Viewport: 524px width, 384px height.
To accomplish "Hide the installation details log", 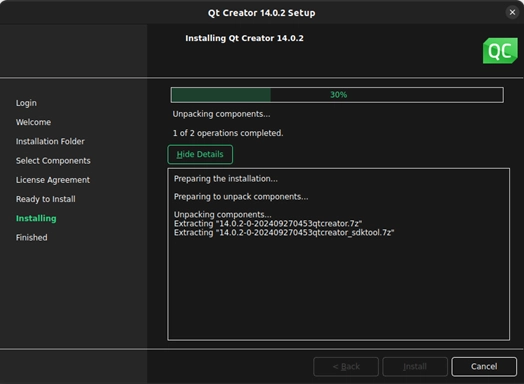I will (x=200, y=154).
